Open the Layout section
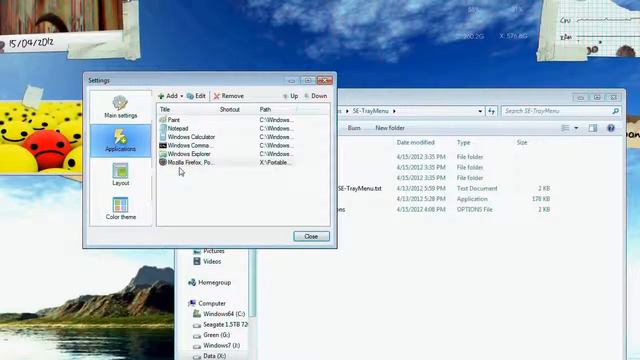 point(120,175)
